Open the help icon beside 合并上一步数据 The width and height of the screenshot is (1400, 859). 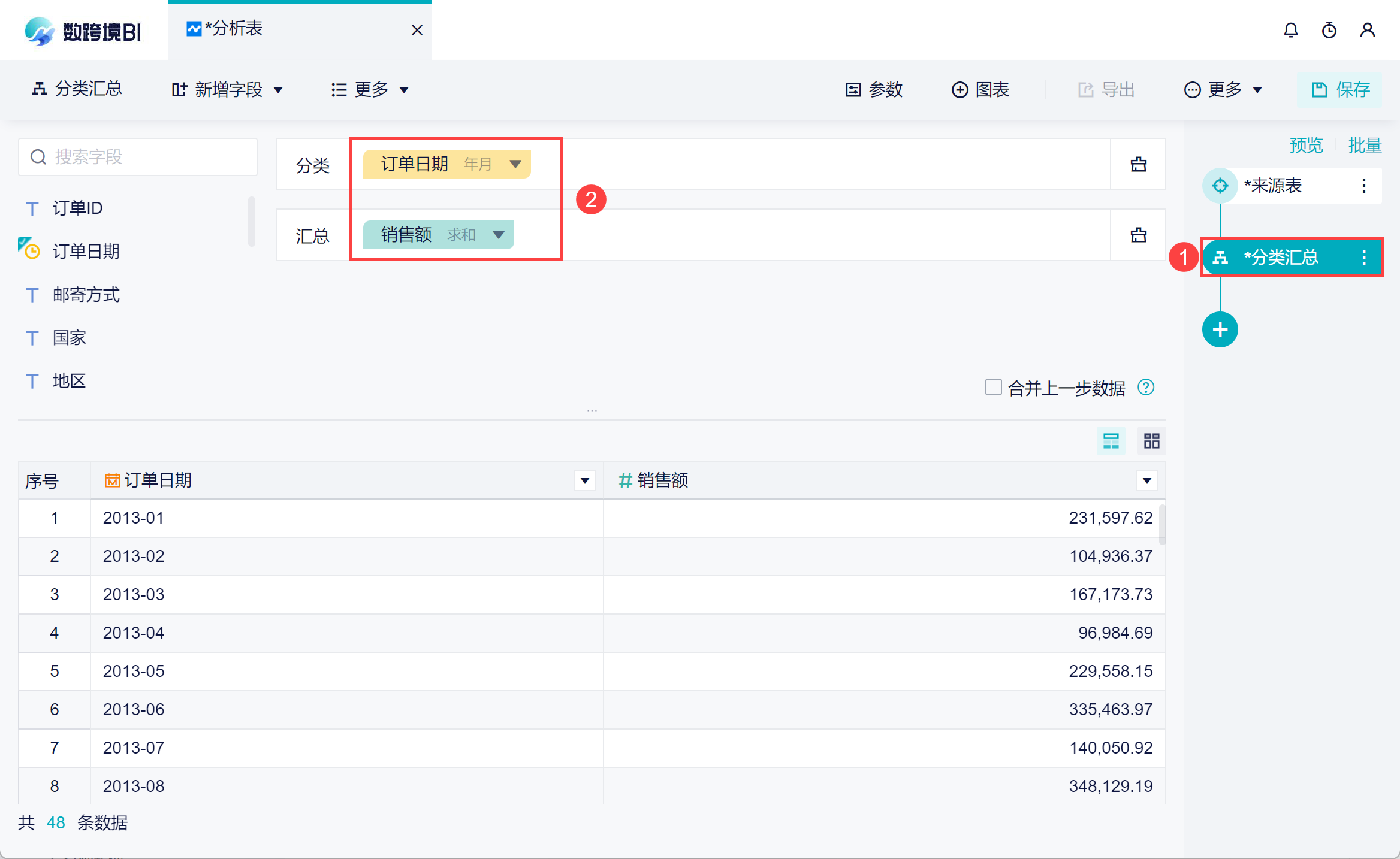coord(1145,388)
